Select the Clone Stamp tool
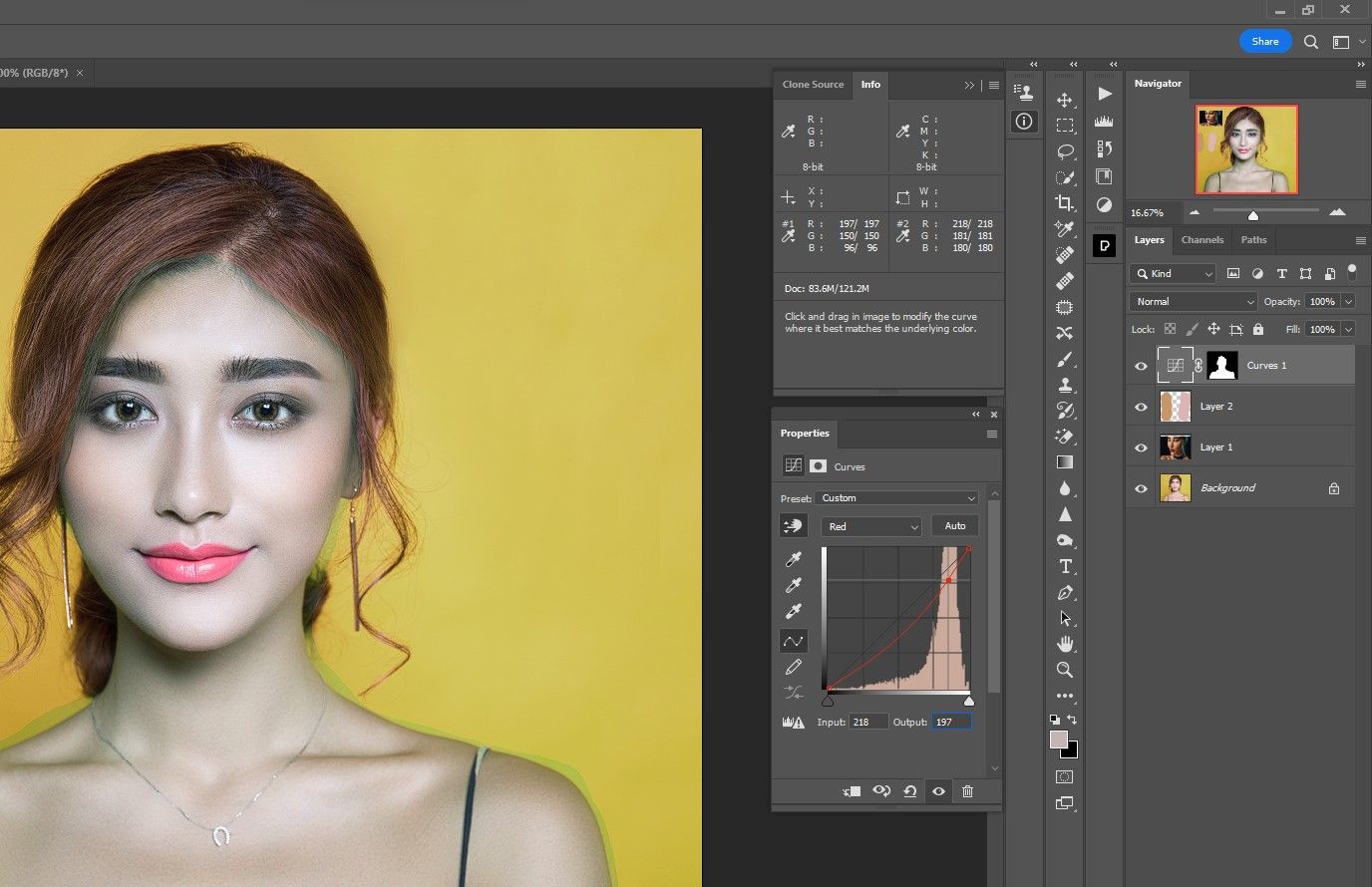The image size is (1372, 887). tap(1065, 385)
